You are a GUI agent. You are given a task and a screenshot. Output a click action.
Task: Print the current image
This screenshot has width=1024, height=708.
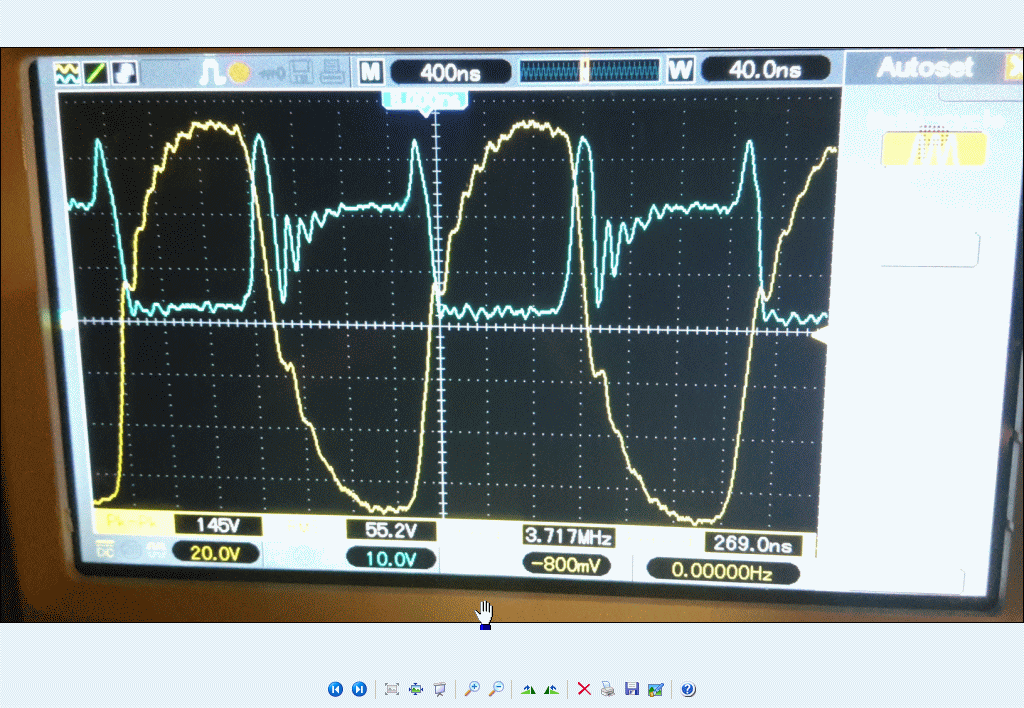click(x=608, y=689)
